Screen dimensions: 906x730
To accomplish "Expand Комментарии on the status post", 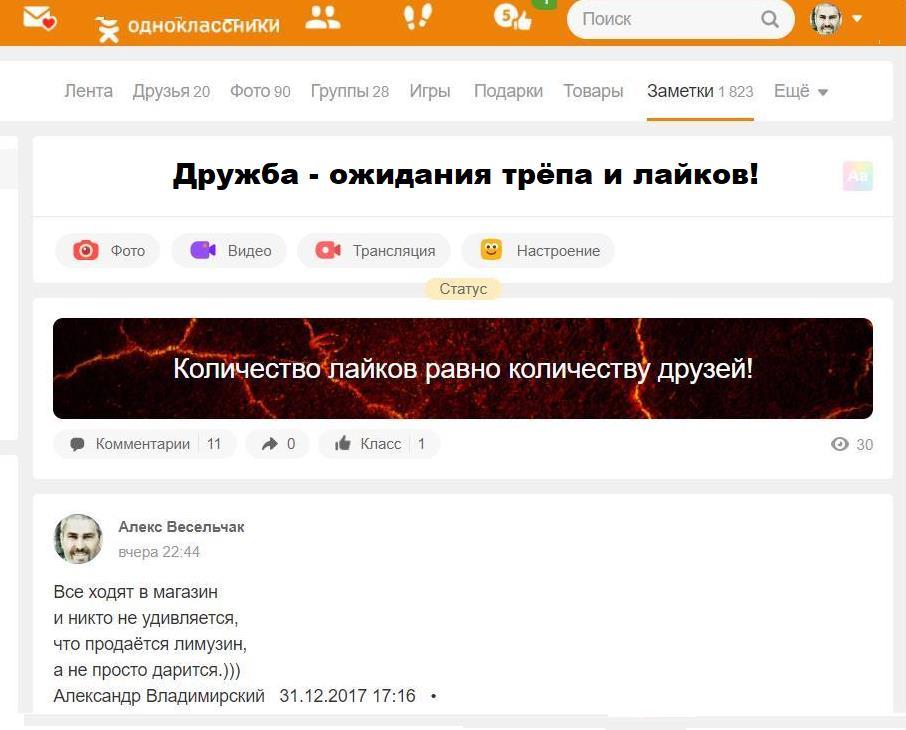I will [x=145, y=444].
